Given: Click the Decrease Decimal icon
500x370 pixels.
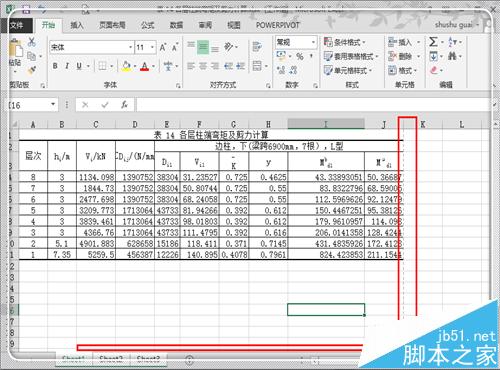Looking at the screenshot, I should 293,70.
